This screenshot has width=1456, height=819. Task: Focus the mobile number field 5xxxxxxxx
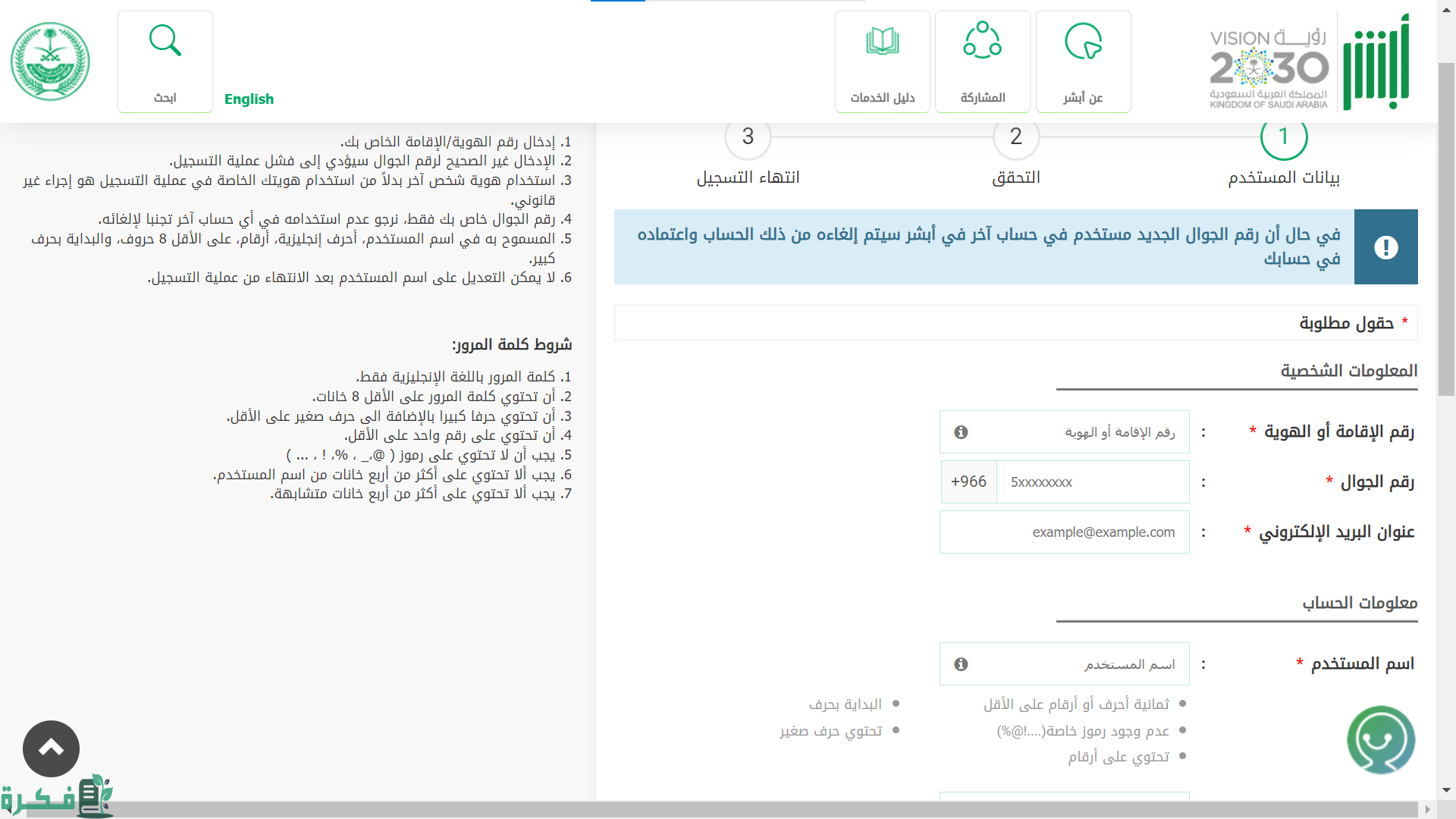coord(1093,482)
